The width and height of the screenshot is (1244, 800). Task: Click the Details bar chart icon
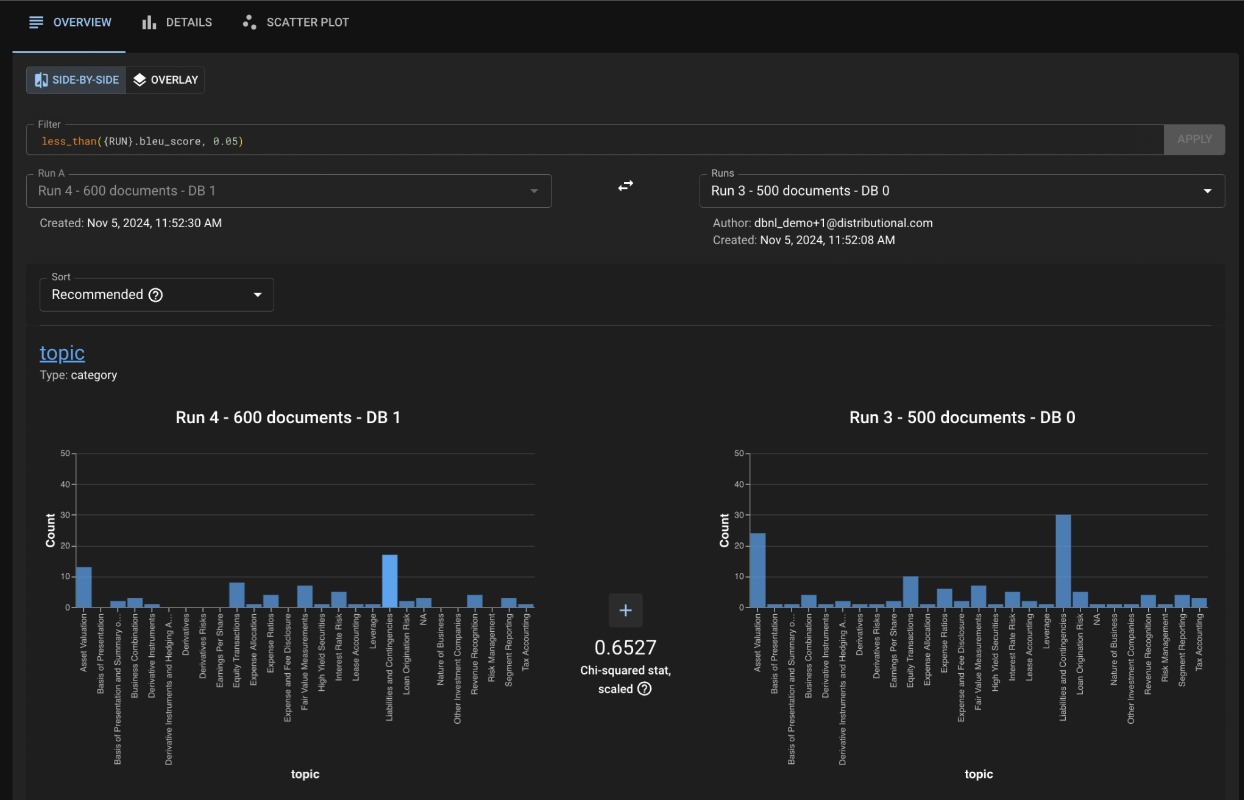[149, 22]
